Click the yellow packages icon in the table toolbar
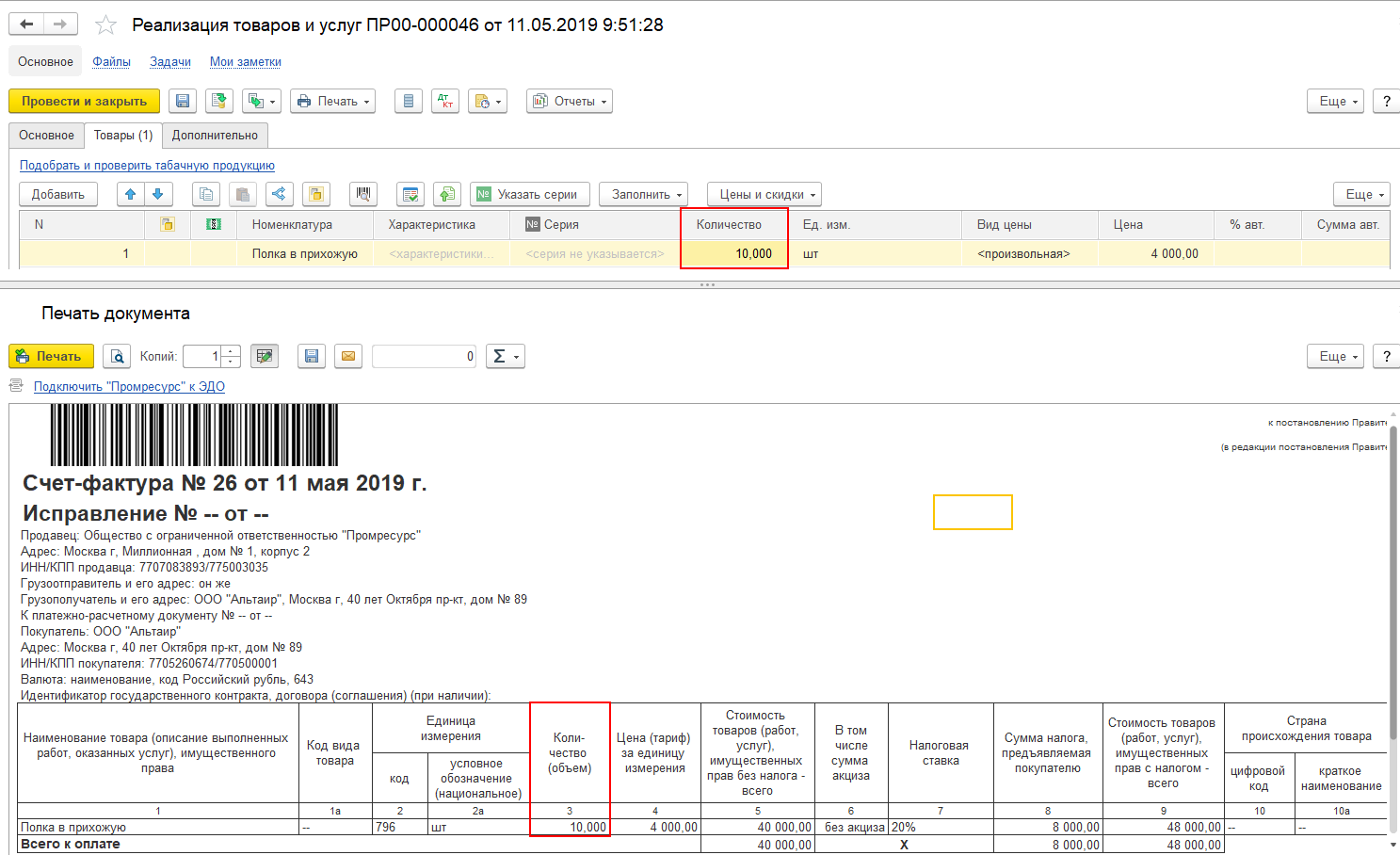This screenshot has width=1400, height=855. (316, 194)
